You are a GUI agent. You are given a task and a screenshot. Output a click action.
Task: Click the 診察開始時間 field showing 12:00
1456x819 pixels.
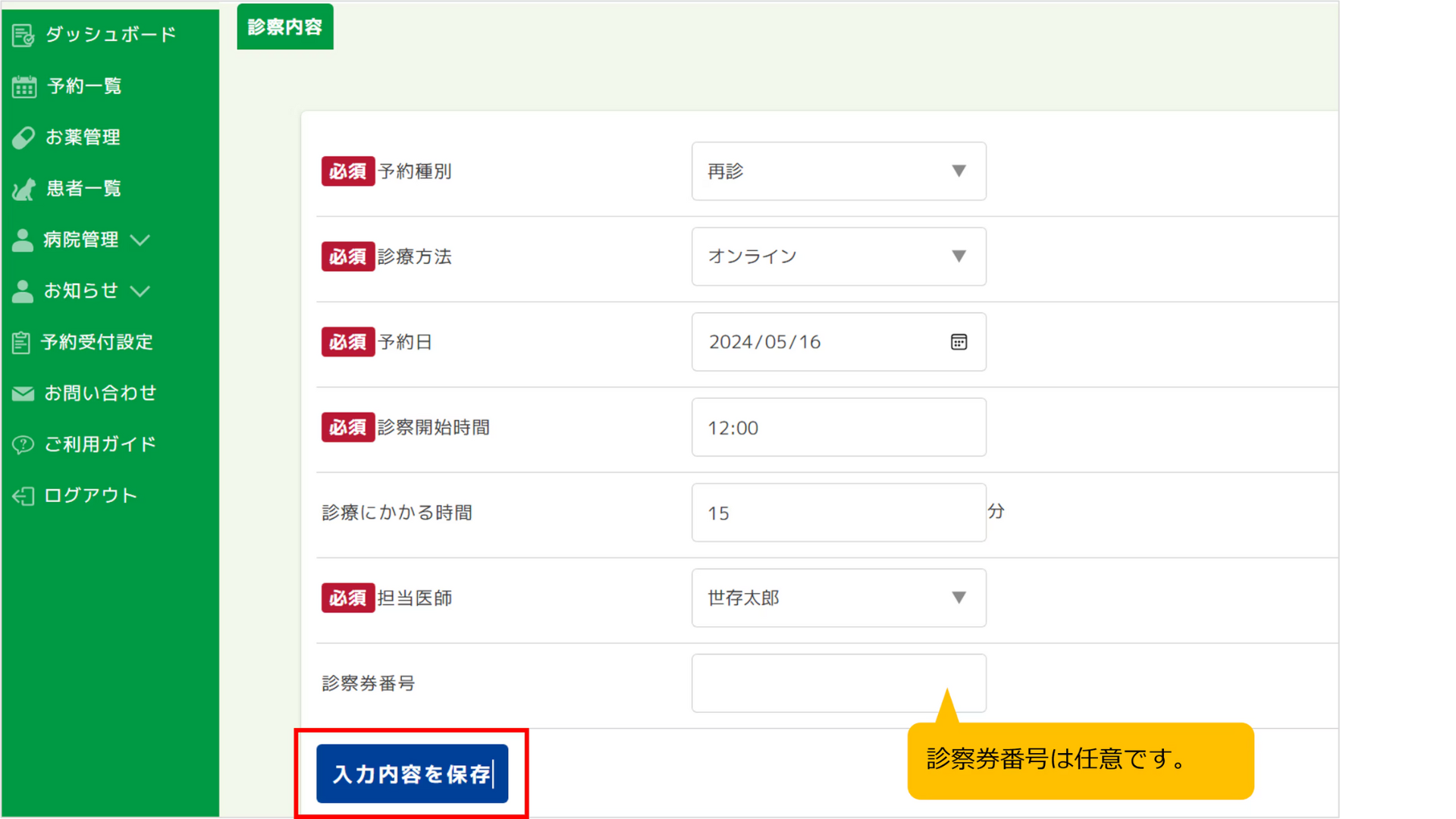(x=839, y=428)
